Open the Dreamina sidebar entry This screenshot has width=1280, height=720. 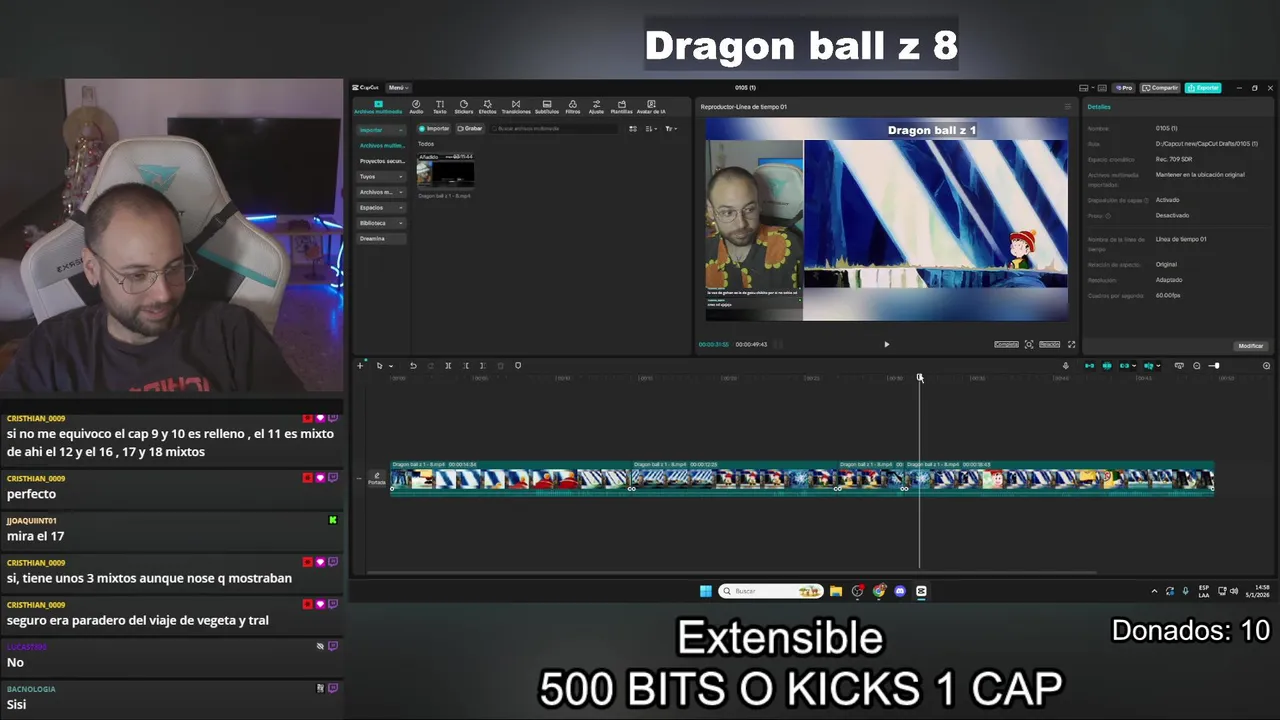(x=381, y=238)
